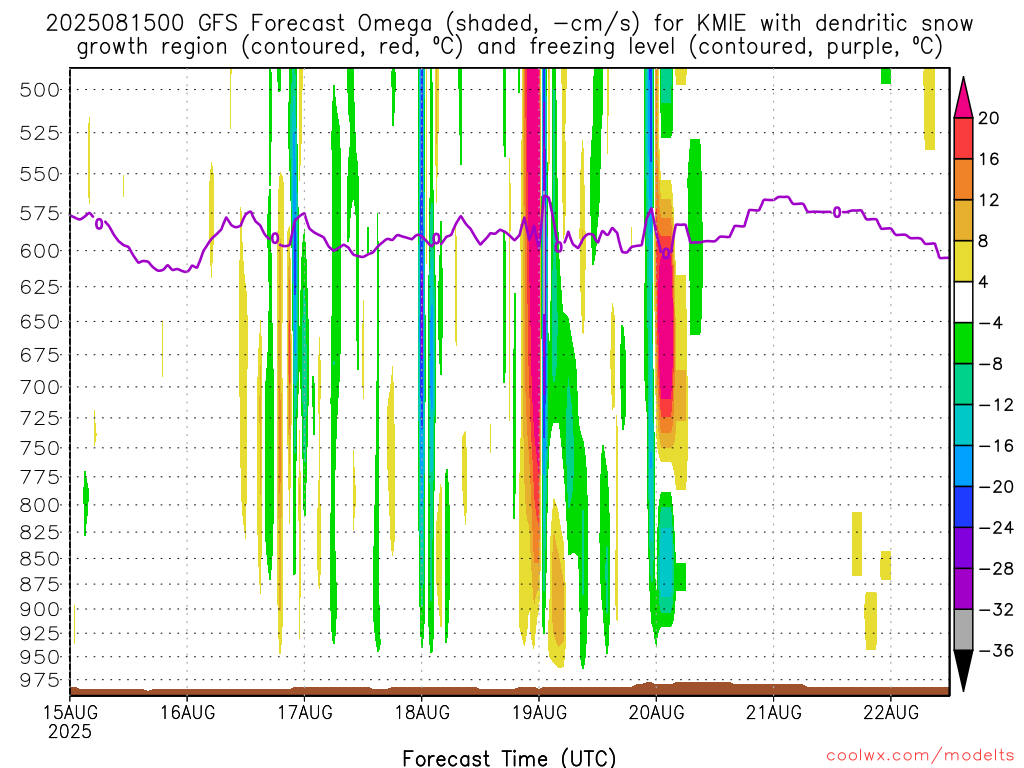
Task: Click the 19AUG date axis label
Action: tap(539, 712)
